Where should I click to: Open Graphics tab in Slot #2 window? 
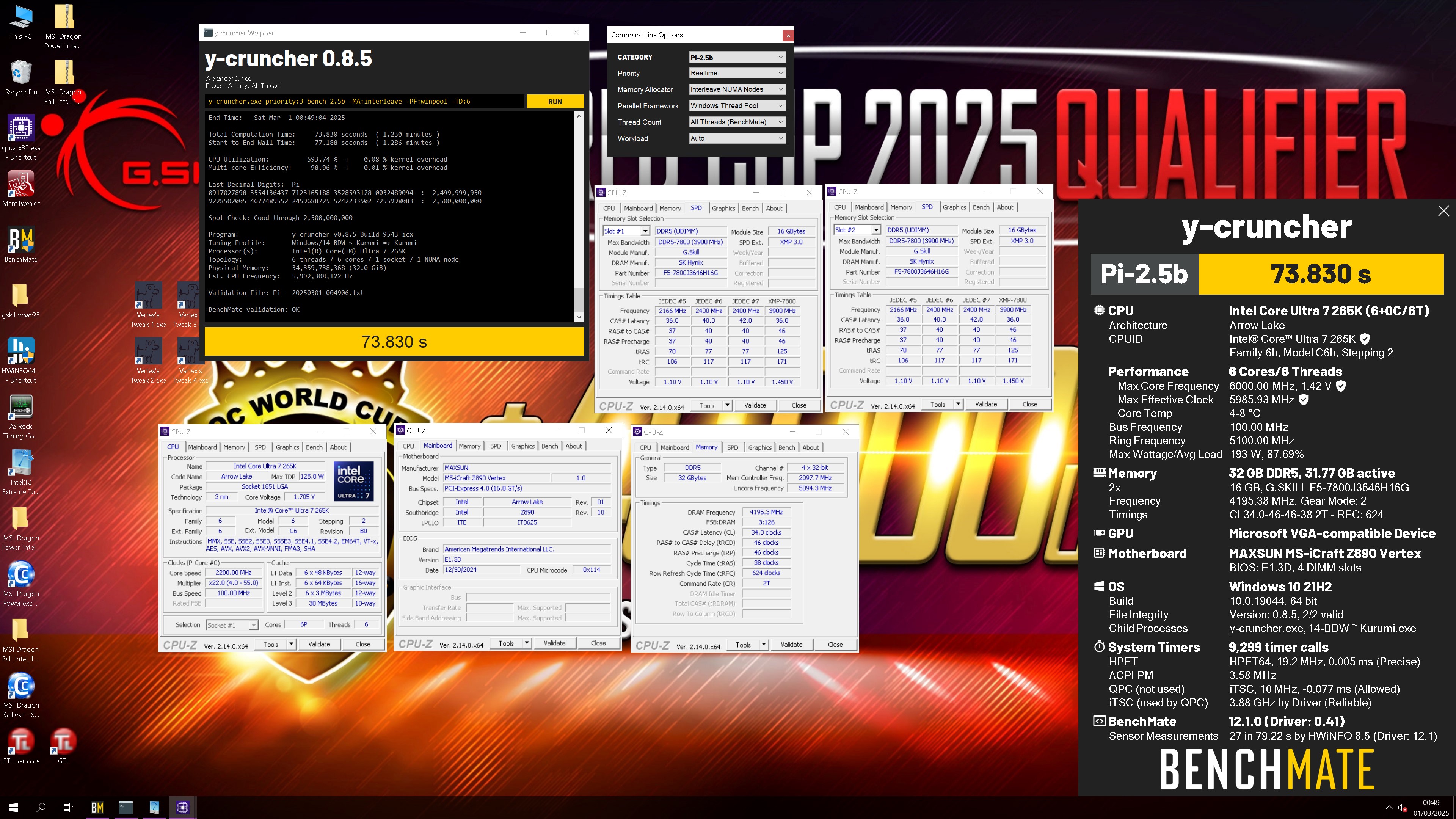point(954,207)
